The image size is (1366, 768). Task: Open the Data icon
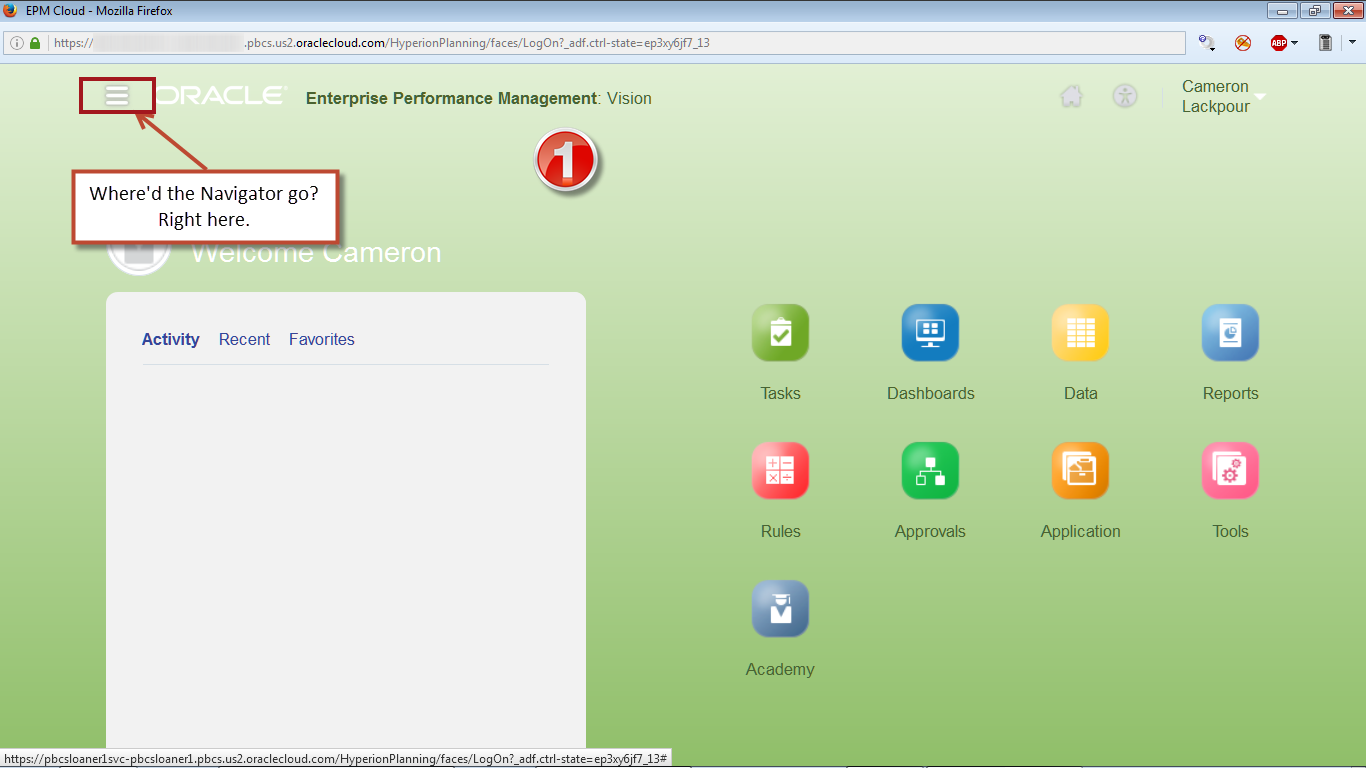[x=1080, y=333]
